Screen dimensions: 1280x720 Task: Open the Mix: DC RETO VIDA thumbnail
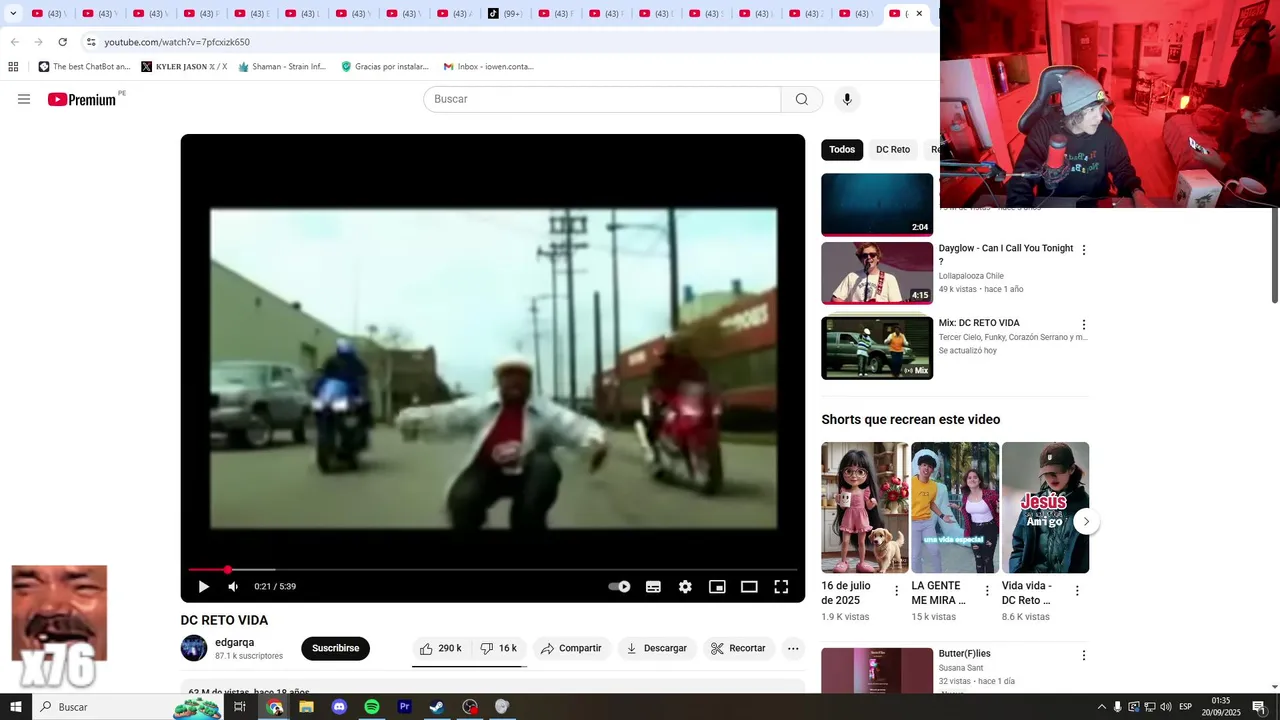point(877,348)
